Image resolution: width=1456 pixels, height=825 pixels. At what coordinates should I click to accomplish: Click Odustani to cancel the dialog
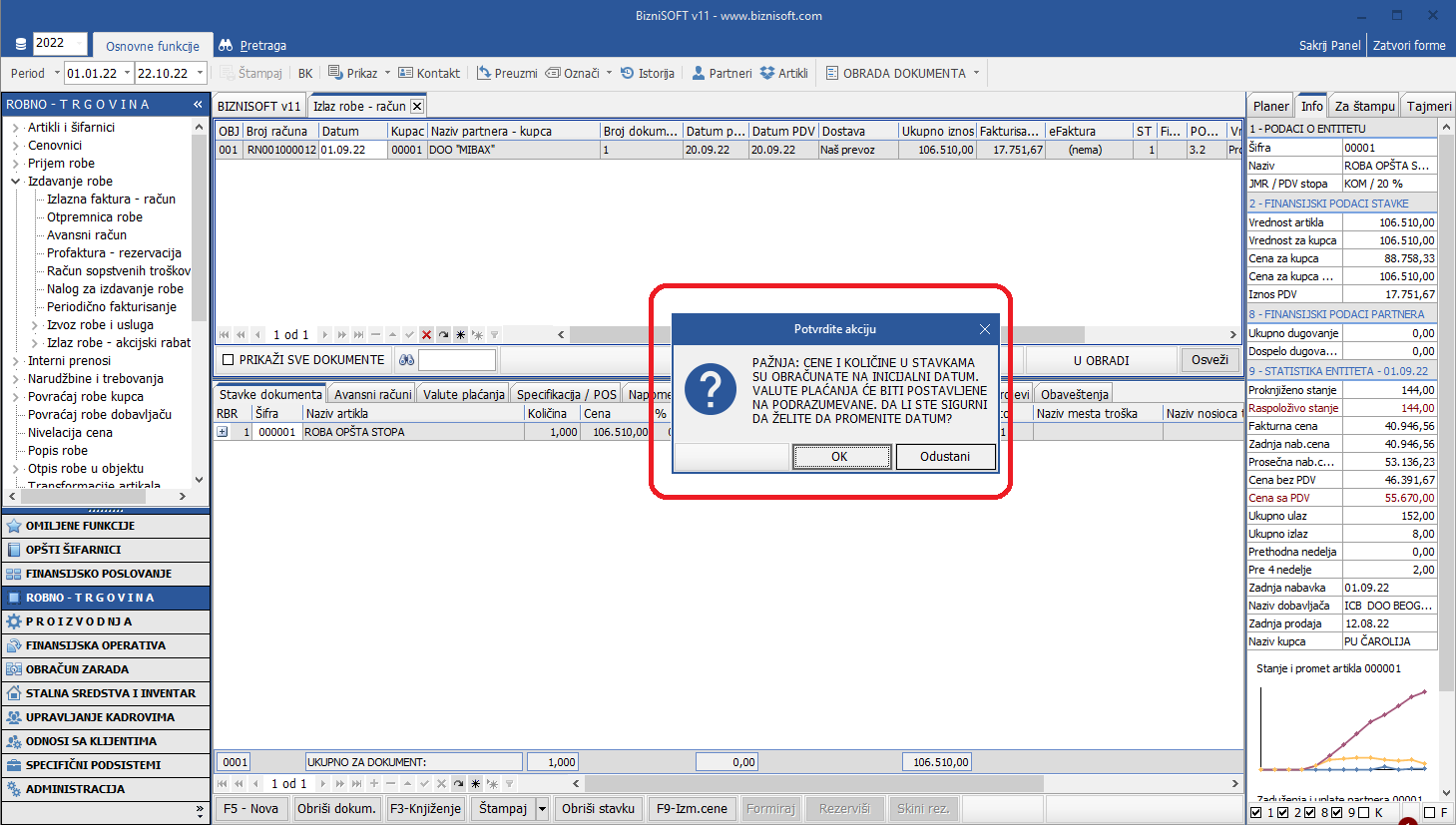[944, 457]
